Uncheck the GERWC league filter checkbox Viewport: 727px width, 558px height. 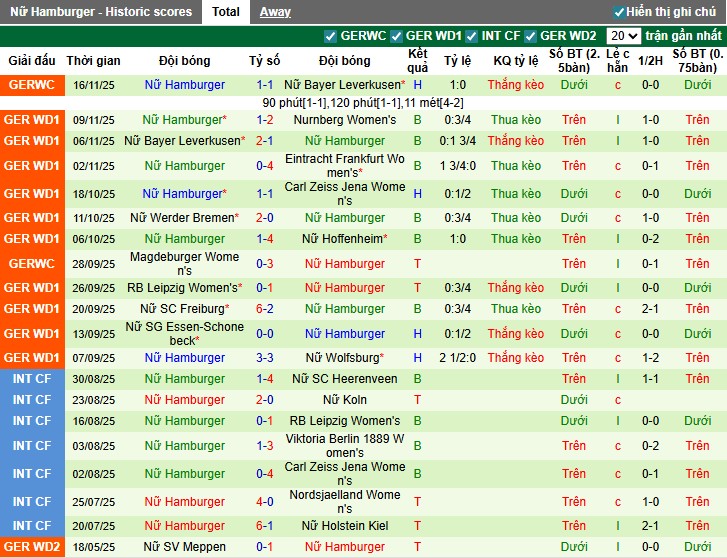coord(330,36)
